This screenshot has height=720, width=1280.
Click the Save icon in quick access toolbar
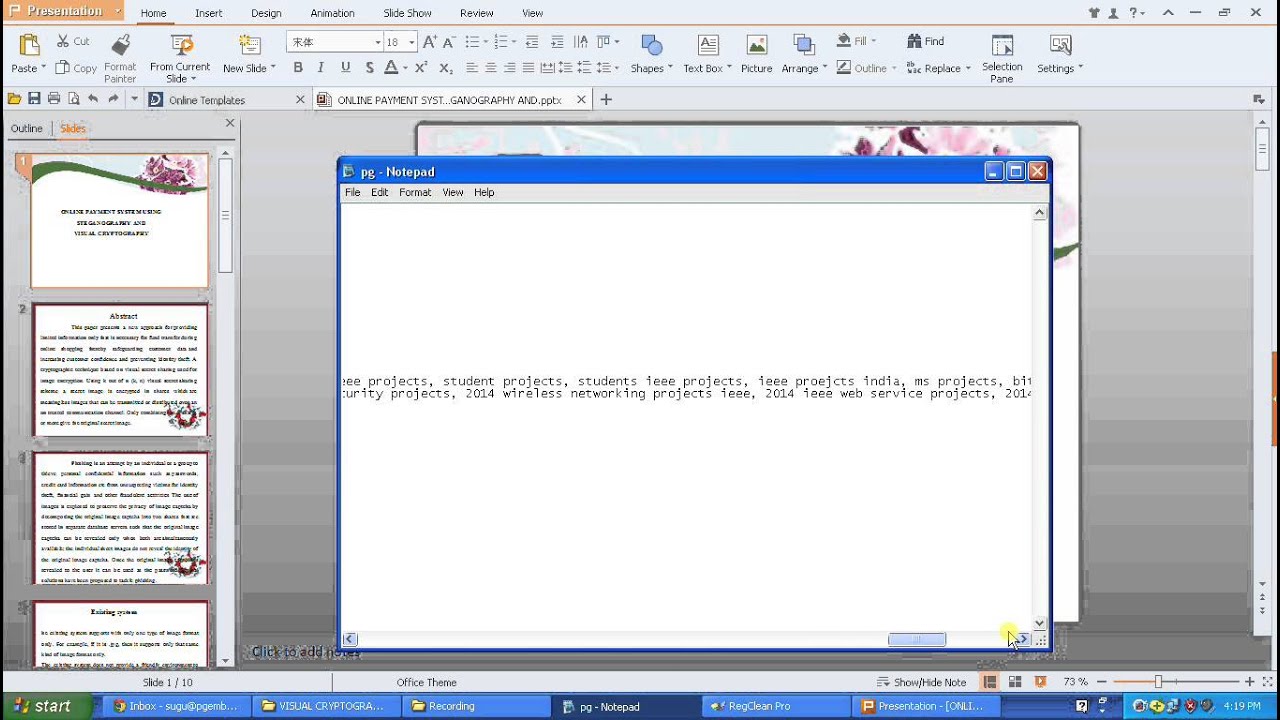(x=34, y=99)
